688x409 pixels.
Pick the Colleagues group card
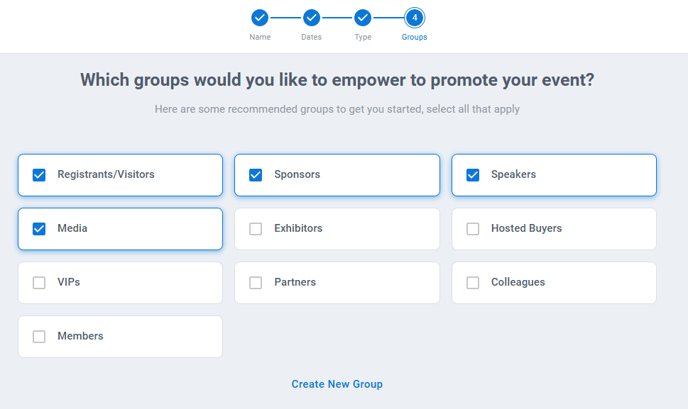554,283
